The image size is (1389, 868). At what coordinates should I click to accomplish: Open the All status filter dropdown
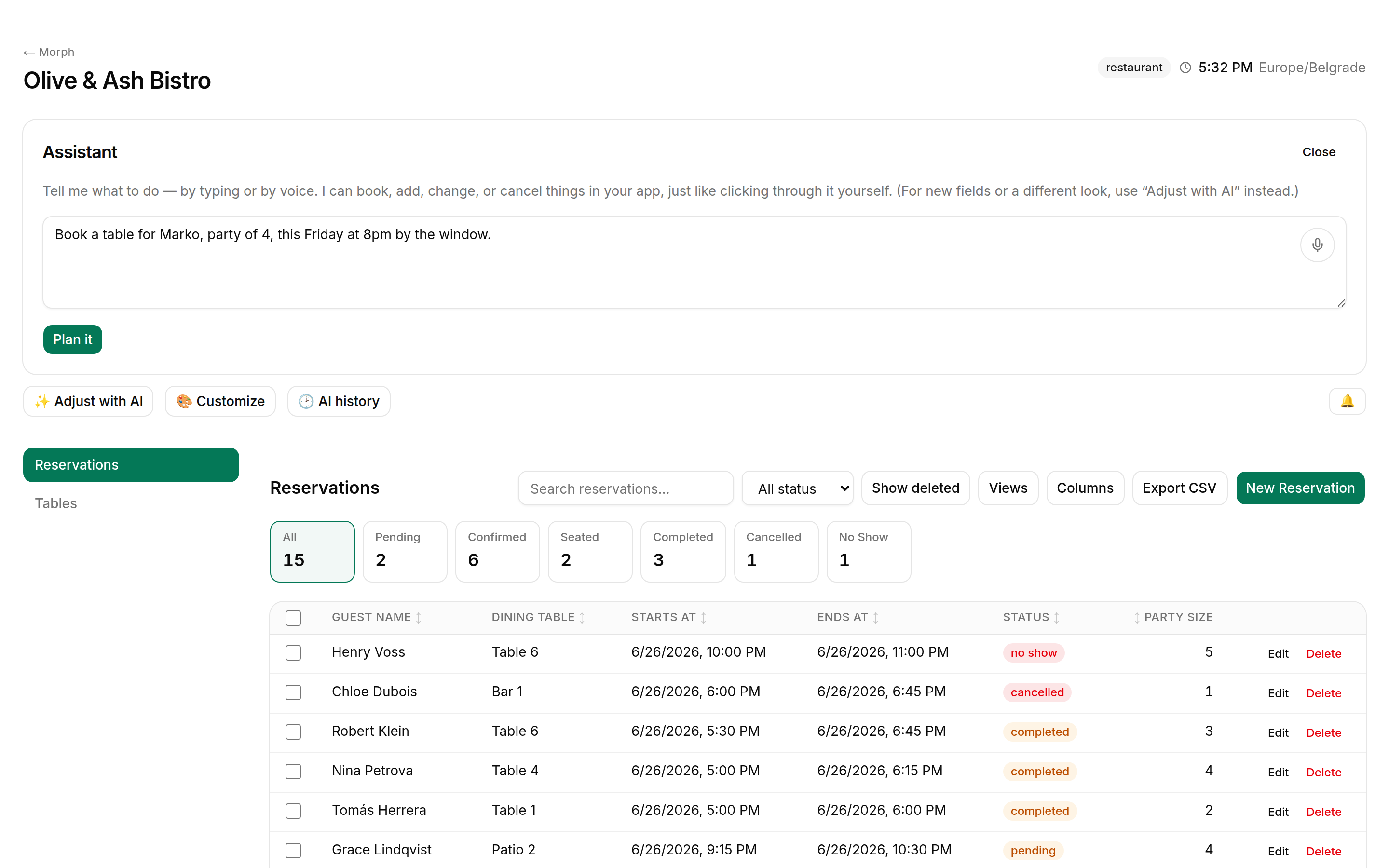coord(797,488)
